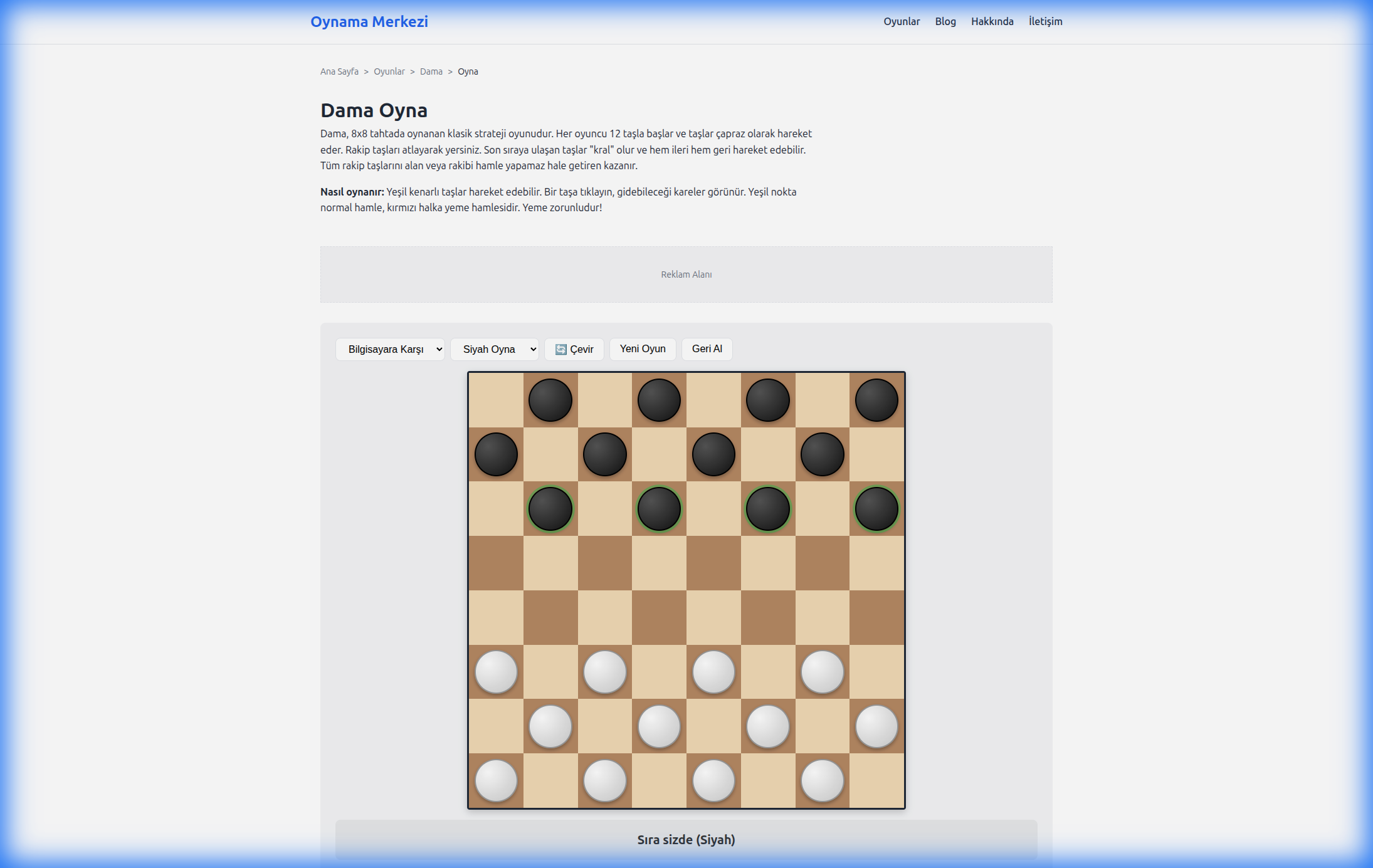The width and height of the screenshot is (1373, 868).
Task: Open İletişim contact link
Action: click(x=1045, y=21)
